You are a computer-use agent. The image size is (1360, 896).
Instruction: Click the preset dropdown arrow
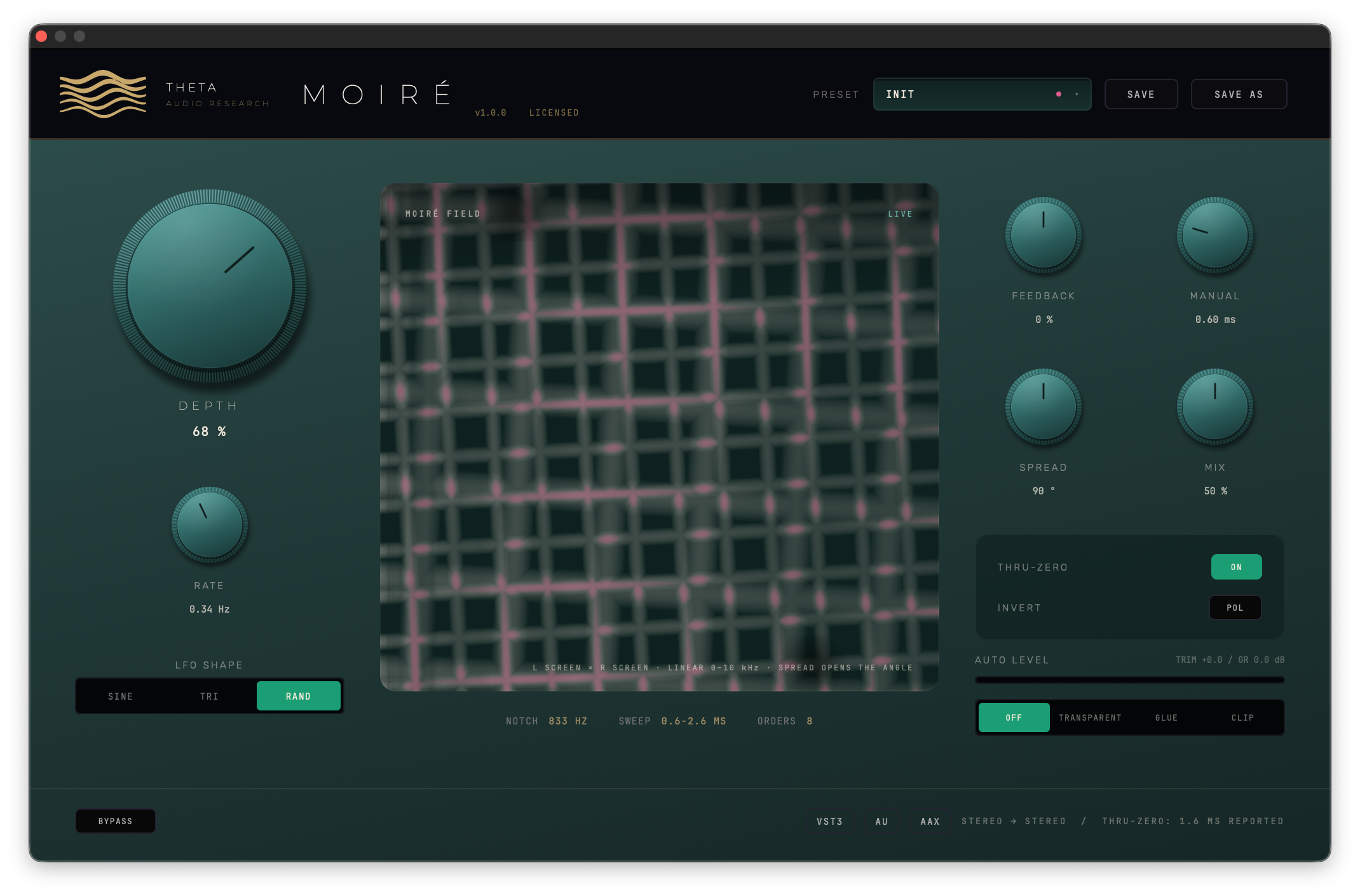click(x=1077, y=94)
